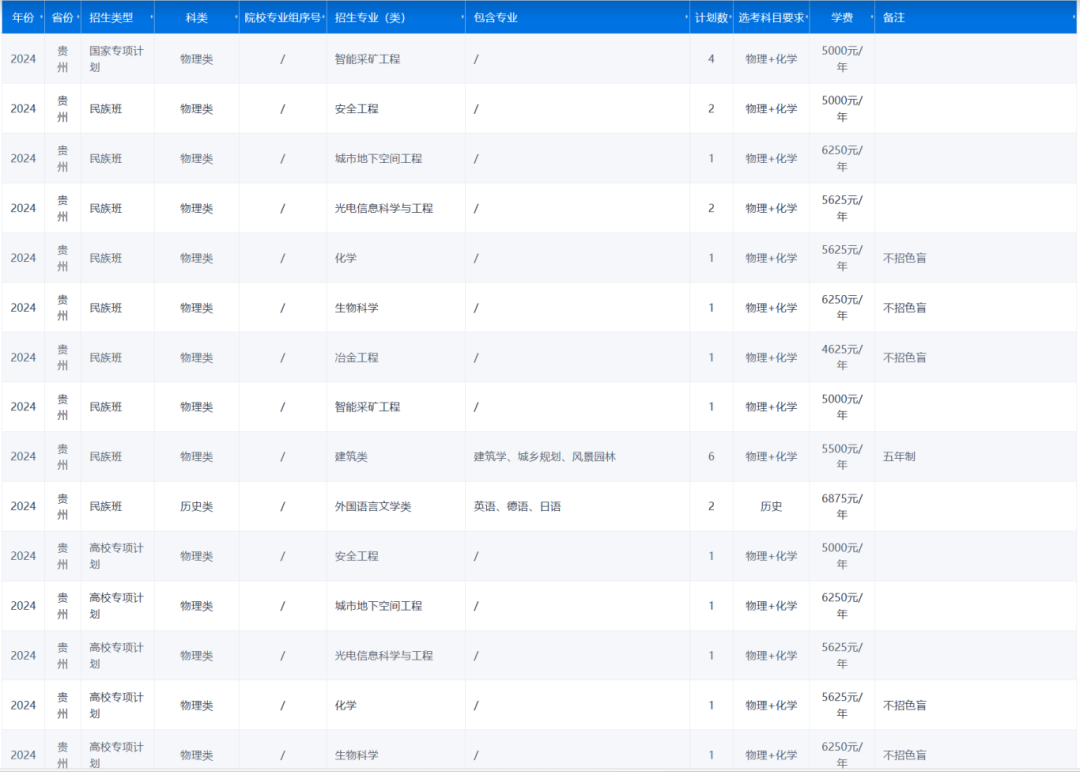The height and width of the screenshot is (772, 1080).
Task: Click the 5500元/年 tuition cell
Action: point(842,457)
